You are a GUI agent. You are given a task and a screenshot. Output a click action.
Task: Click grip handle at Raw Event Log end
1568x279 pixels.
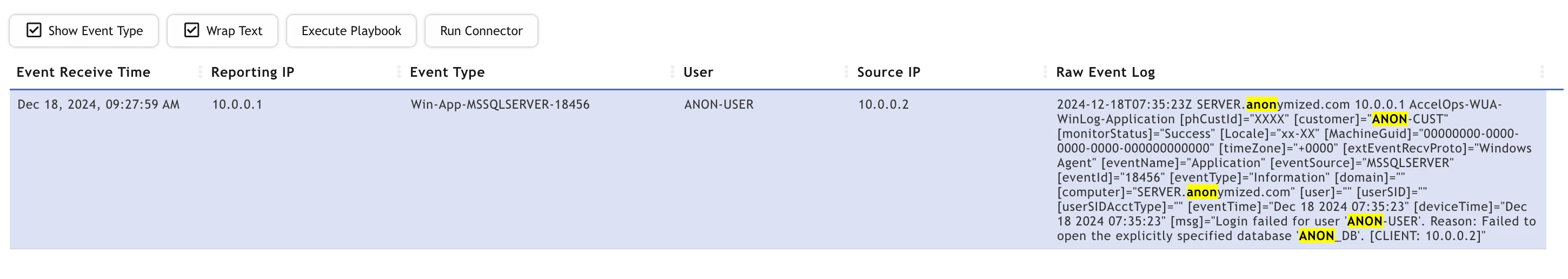pos(1542,72)
